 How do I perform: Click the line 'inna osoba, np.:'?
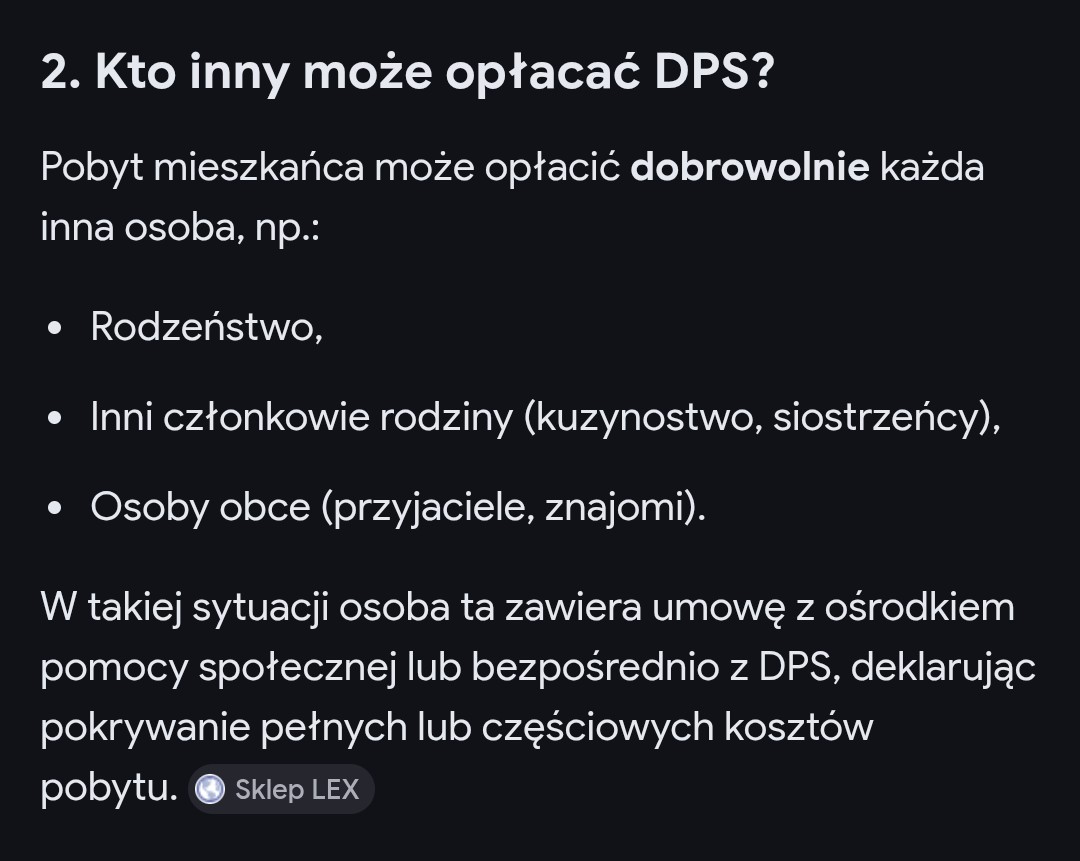pos(180,228)
